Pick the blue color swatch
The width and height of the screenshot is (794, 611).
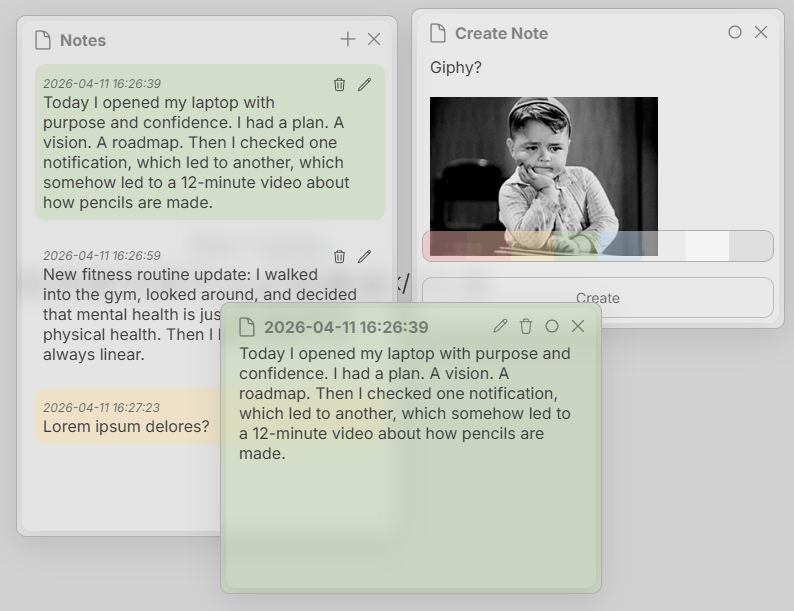tap(620, 246)
